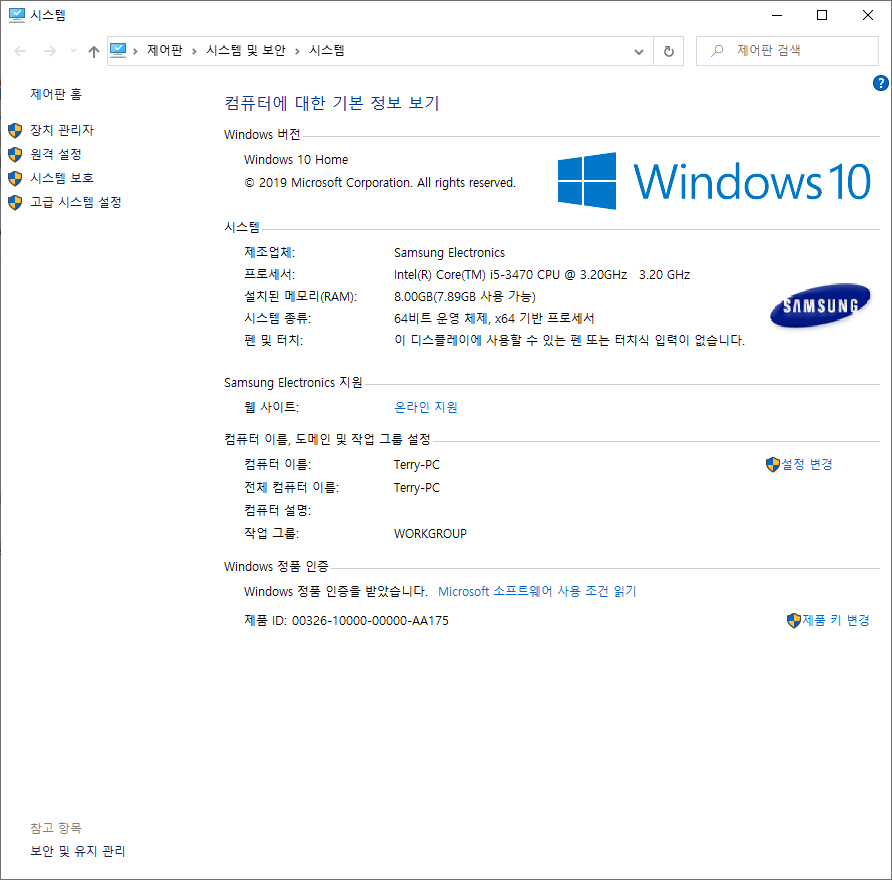Viewport: 892px width, 880px height.
Task: Open 제어판 breadcrumb in address bar
Action: click(x=165, y=51)
